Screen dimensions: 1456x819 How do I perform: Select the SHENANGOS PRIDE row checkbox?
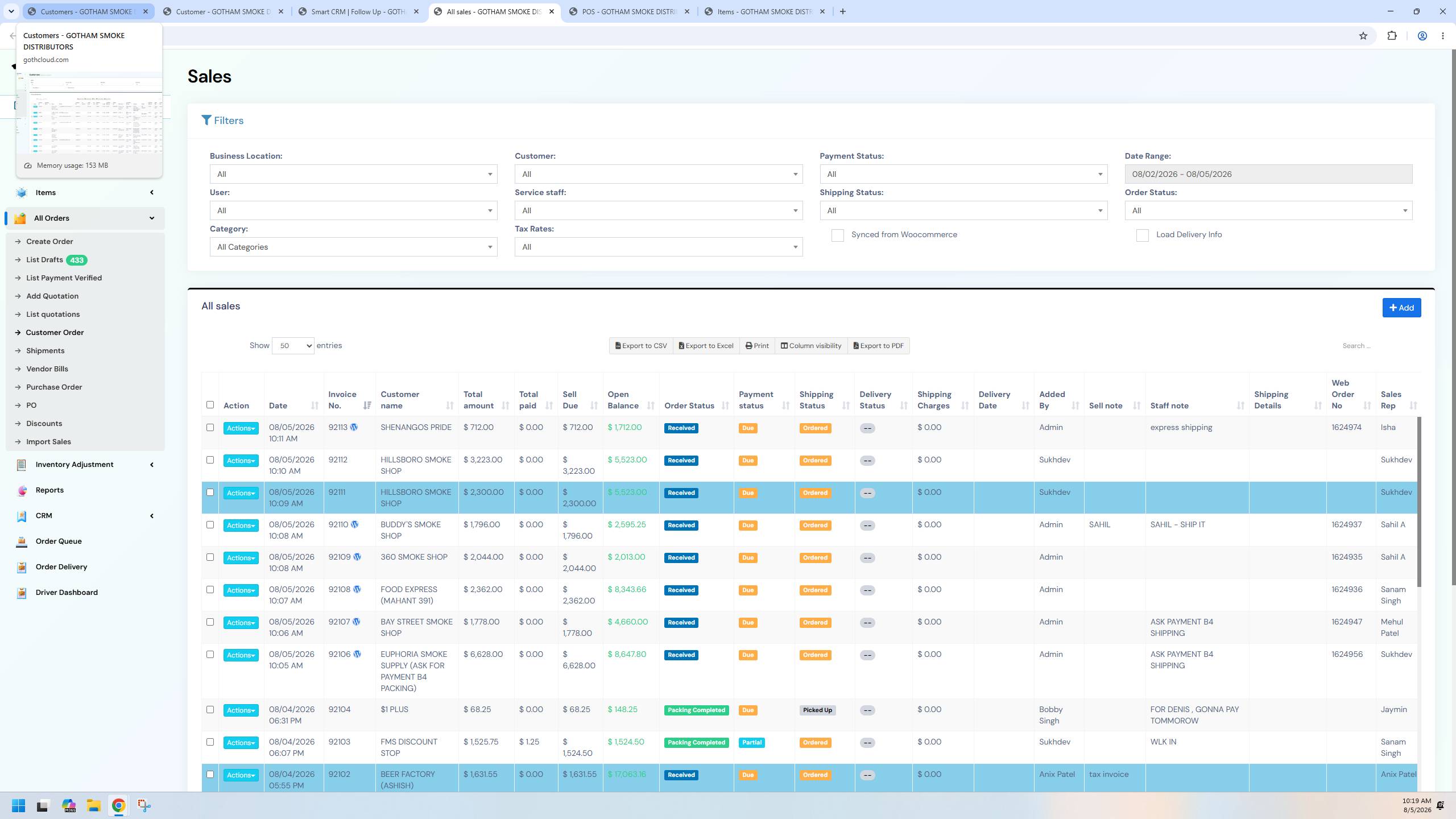(210, 428)
